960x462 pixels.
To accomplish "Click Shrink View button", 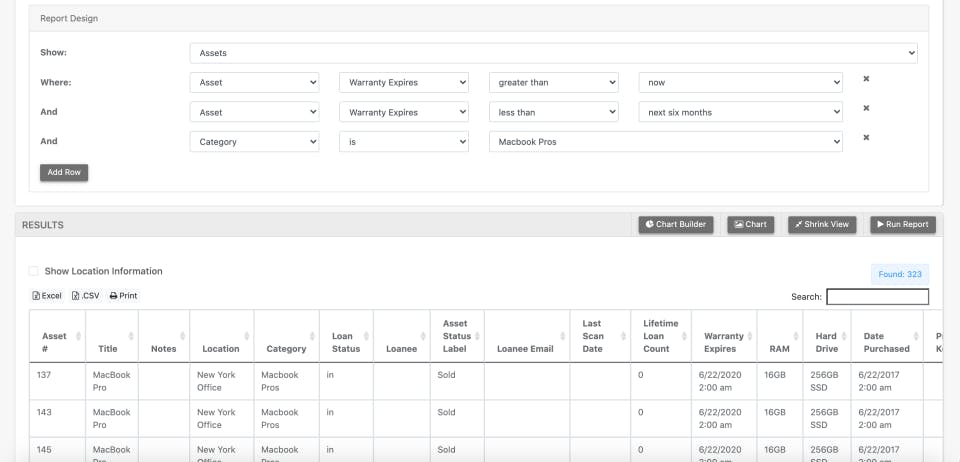I will 822,225.
